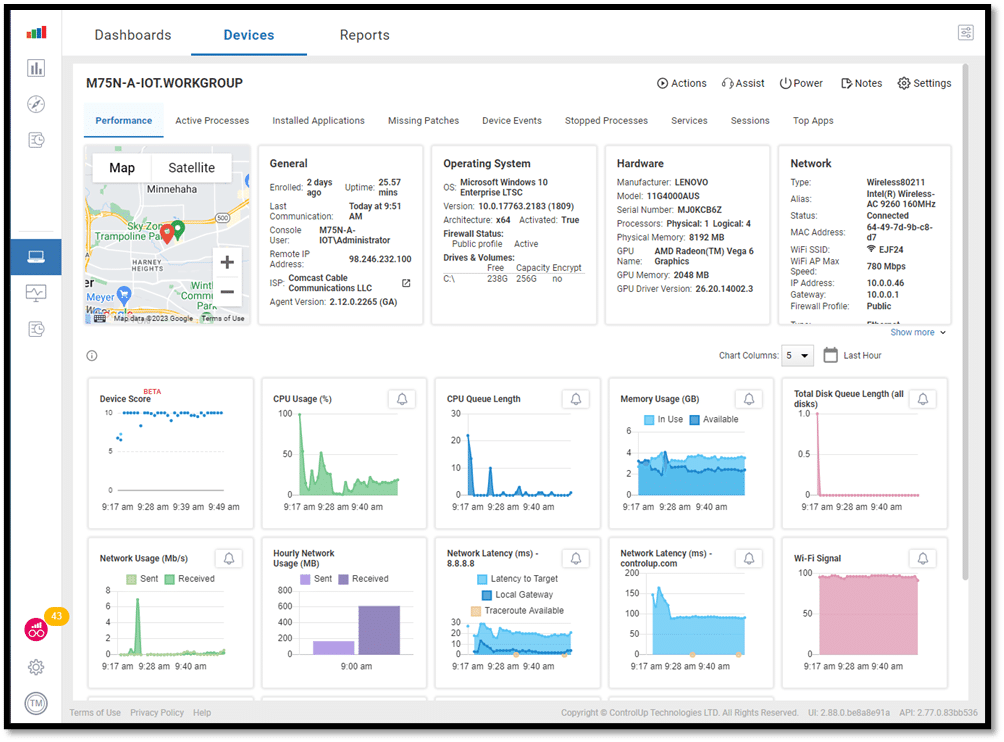Open the sidebar gear settings icon

36,667
